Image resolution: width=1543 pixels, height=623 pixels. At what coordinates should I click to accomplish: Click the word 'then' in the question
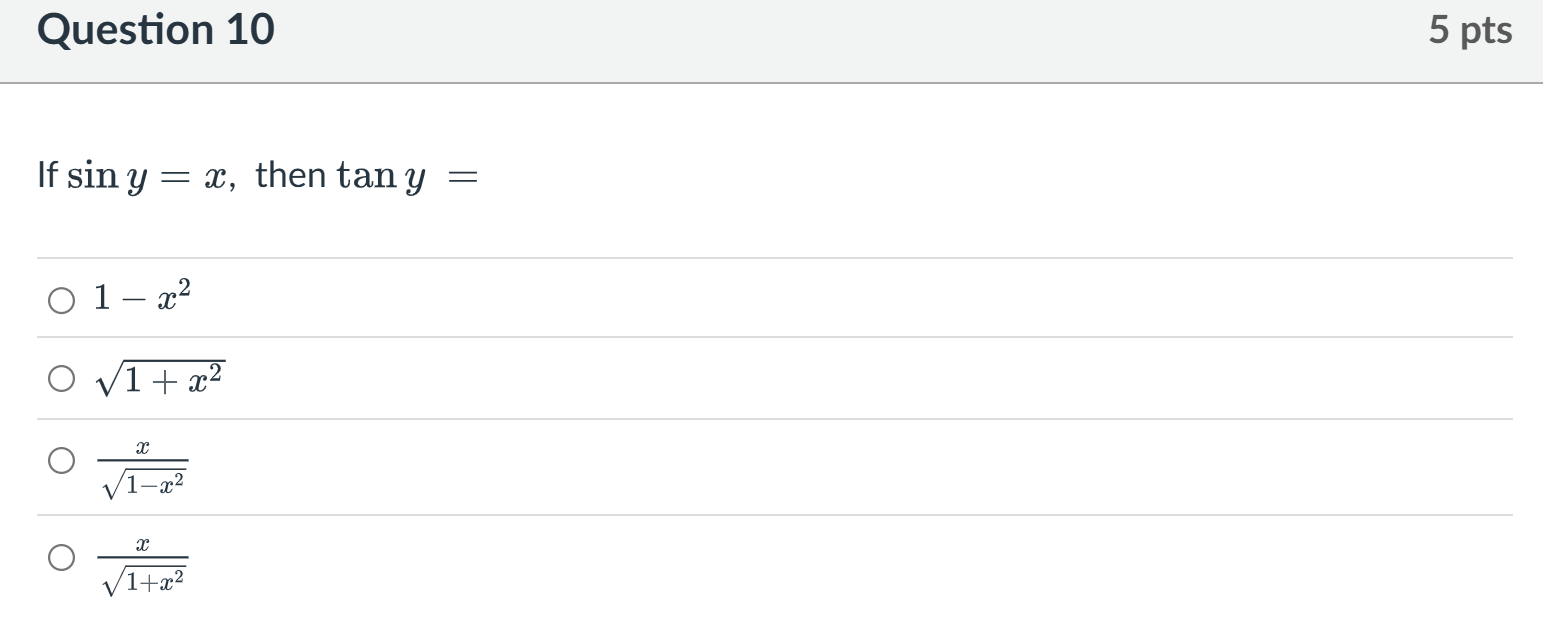pos(290,175)
